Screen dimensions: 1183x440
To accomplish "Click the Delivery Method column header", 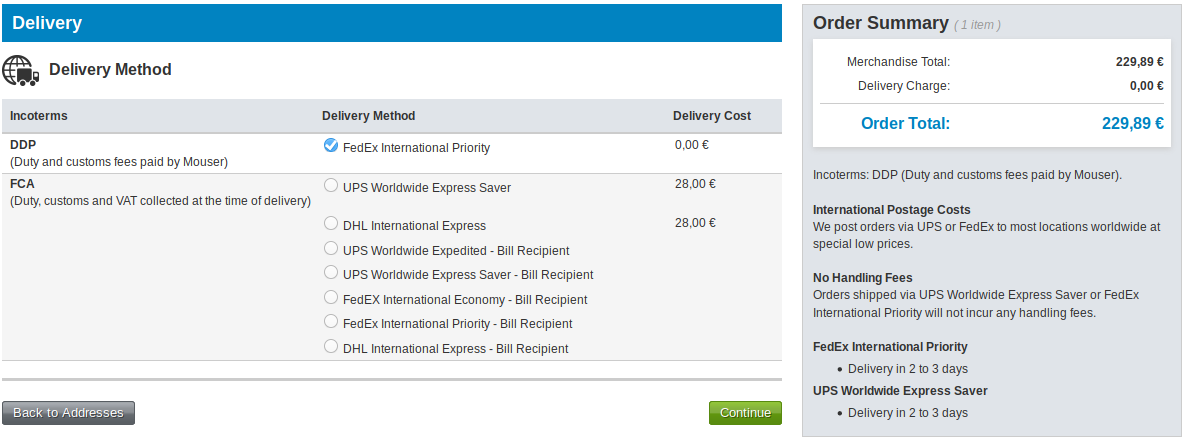I will (x=368, y=115).
